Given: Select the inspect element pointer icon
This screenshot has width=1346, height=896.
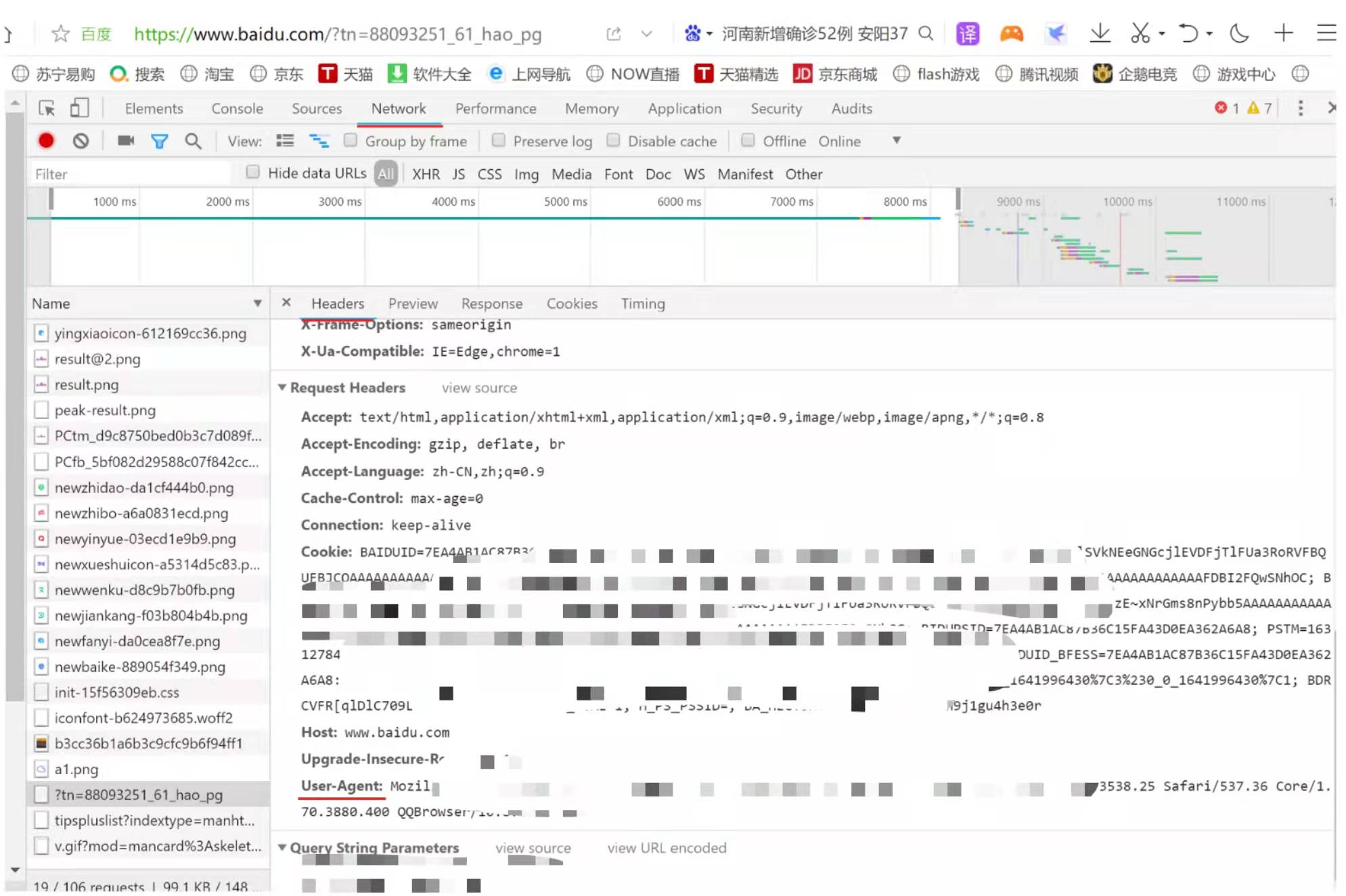Looking at the screenshot, I should [47, 108].
